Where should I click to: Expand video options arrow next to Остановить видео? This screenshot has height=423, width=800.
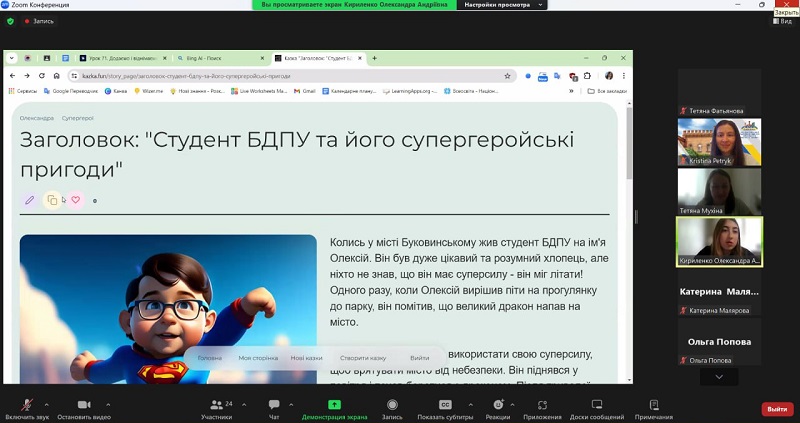108,405
